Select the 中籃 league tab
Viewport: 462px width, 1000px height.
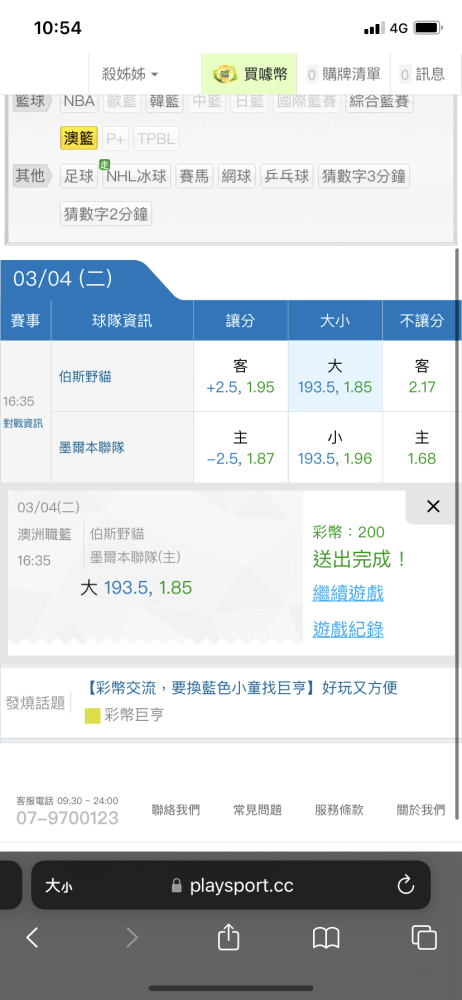207,101
